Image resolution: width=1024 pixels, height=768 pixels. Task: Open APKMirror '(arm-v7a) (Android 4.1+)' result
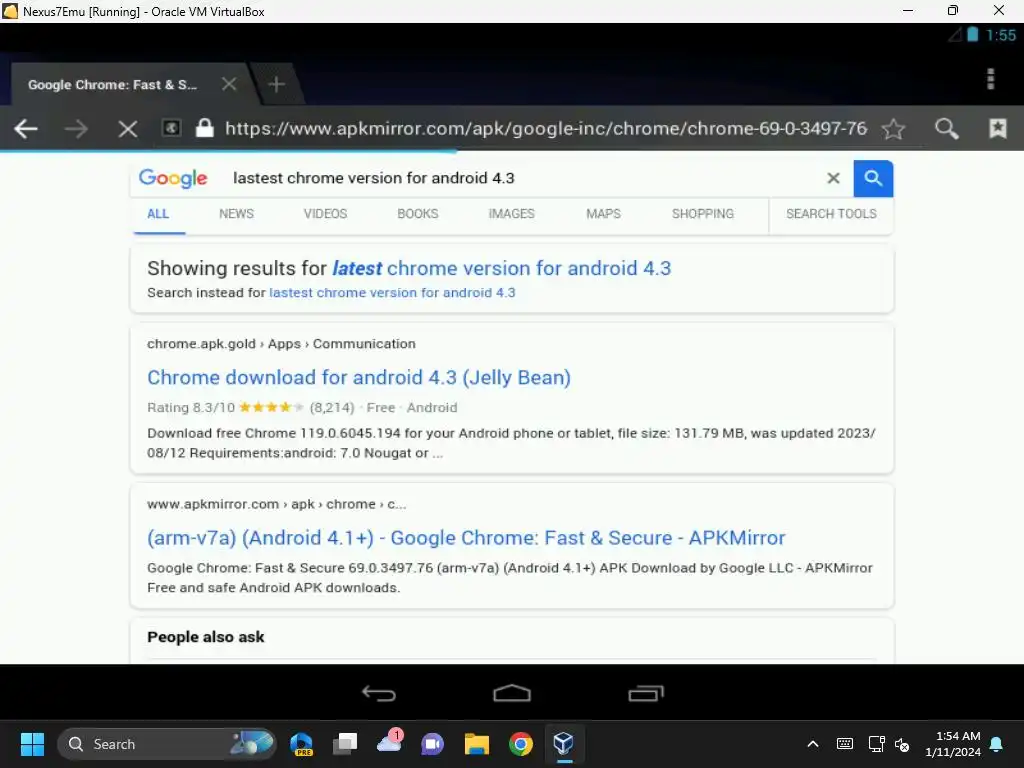pos(466,538)
